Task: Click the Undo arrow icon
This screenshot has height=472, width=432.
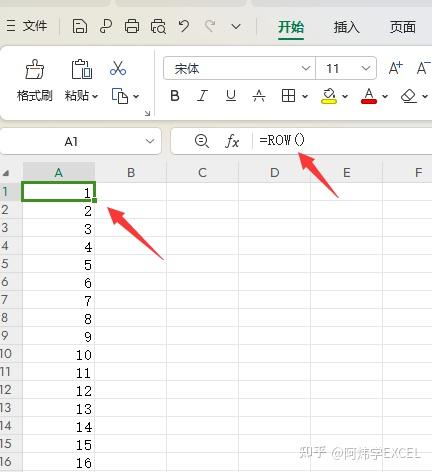Action: [x=184, y=26]
